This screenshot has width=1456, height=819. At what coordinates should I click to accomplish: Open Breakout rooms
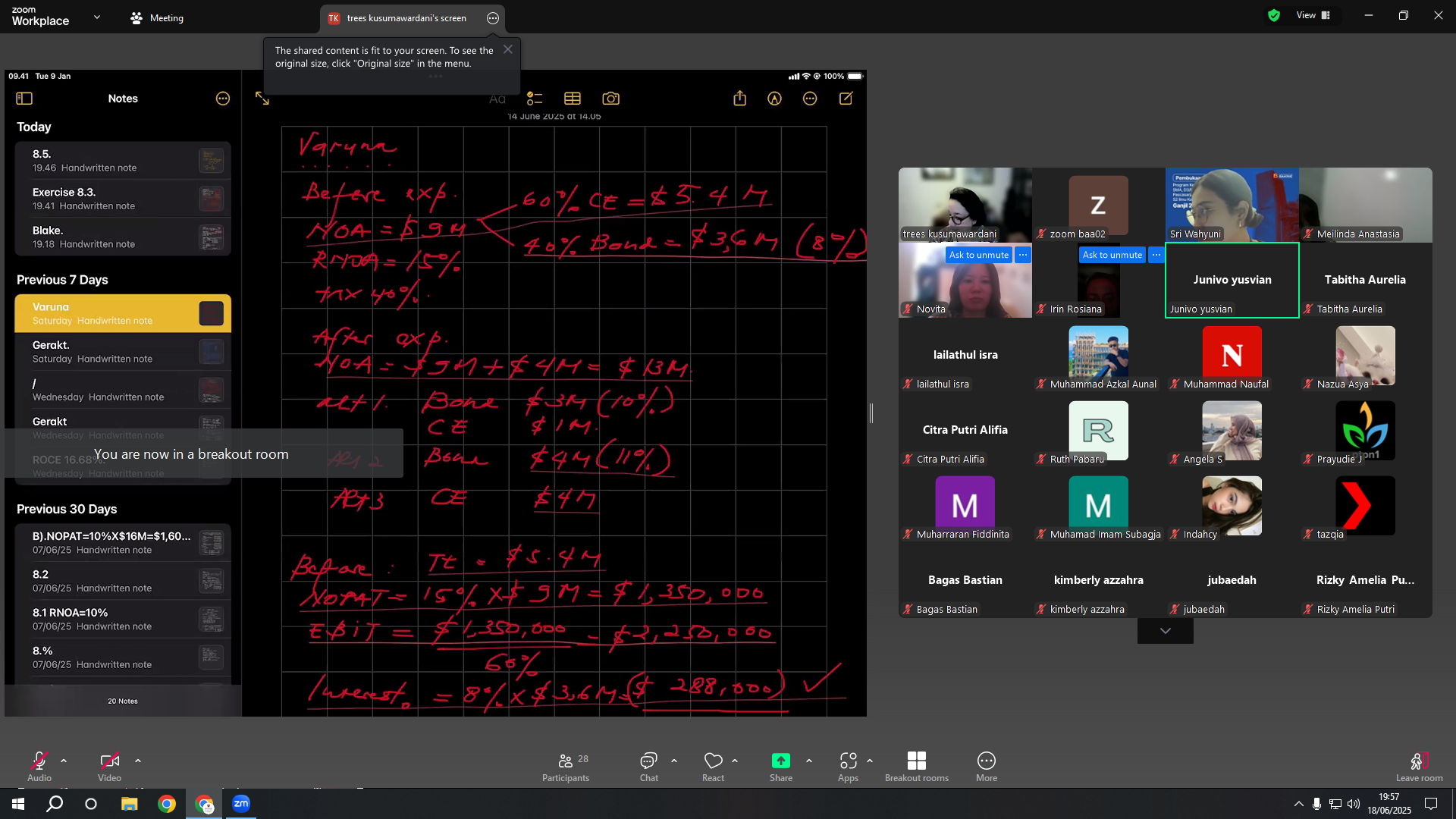[917, 766]
